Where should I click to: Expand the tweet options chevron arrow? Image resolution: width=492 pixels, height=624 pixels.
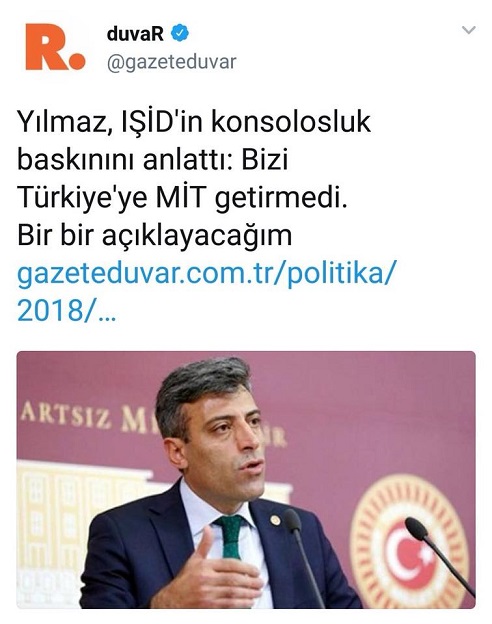coord(469,30)
